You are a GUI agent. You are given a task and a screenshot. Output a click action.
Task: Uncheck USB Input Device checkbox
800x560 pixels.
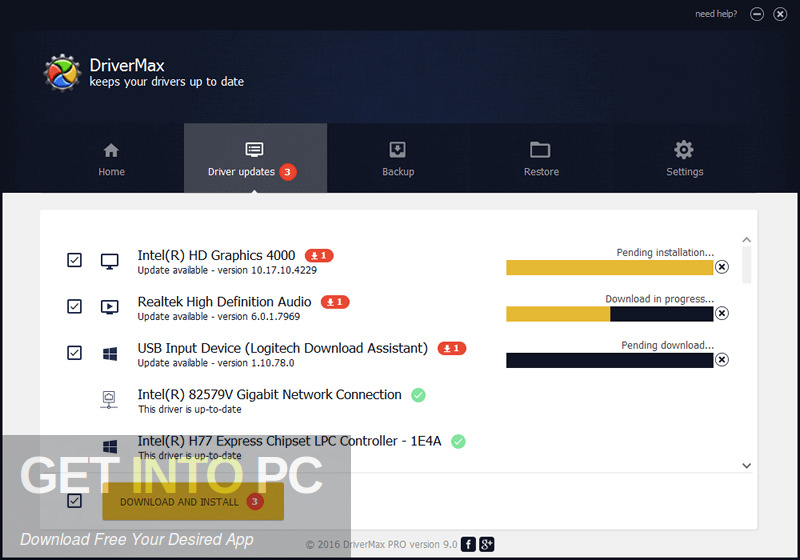[74, 353]
